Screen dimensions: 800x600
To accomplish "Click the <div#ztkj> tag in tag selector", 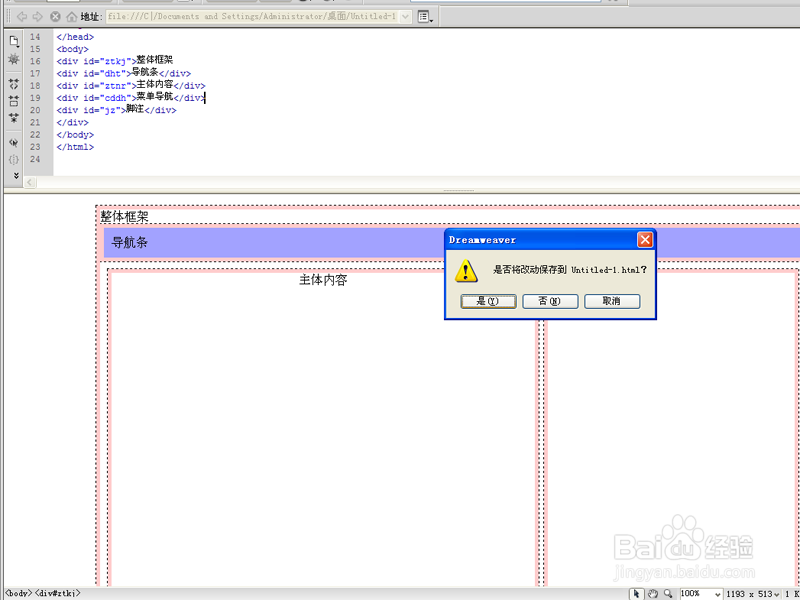I will point(58,593).
